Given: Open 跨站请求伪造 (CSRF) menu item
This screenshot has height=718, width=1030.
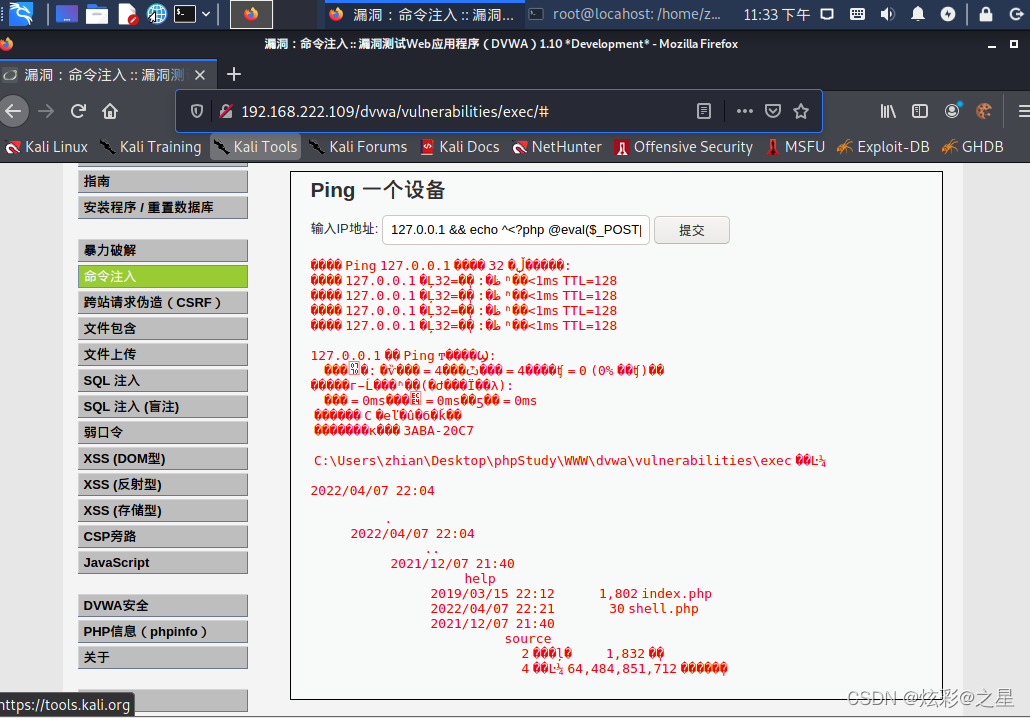Looking at the screenshot, I should [163, 302].
